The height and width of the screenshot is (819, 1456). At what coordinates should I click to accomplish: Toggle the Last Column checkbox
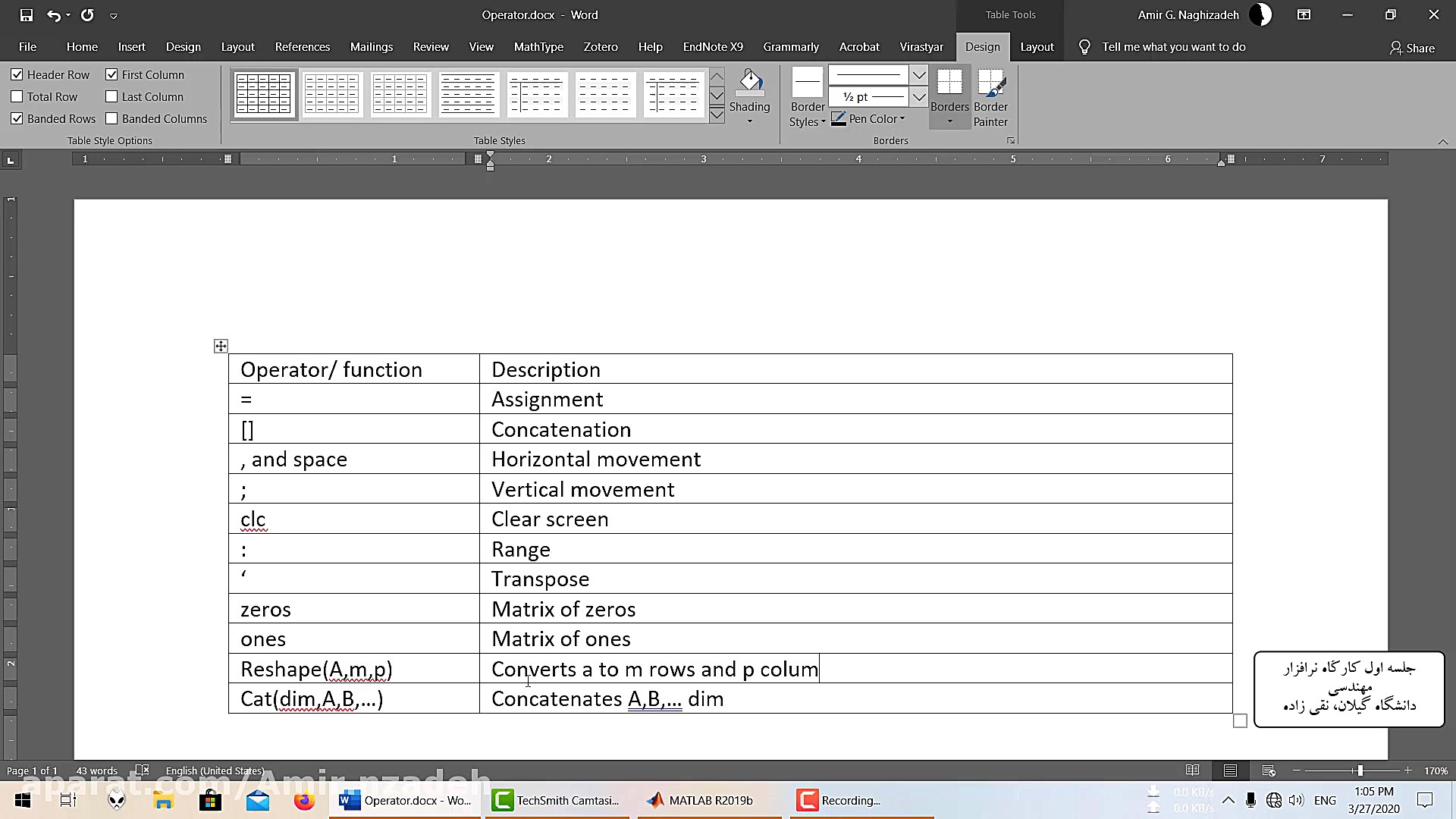tap(111, 97)
